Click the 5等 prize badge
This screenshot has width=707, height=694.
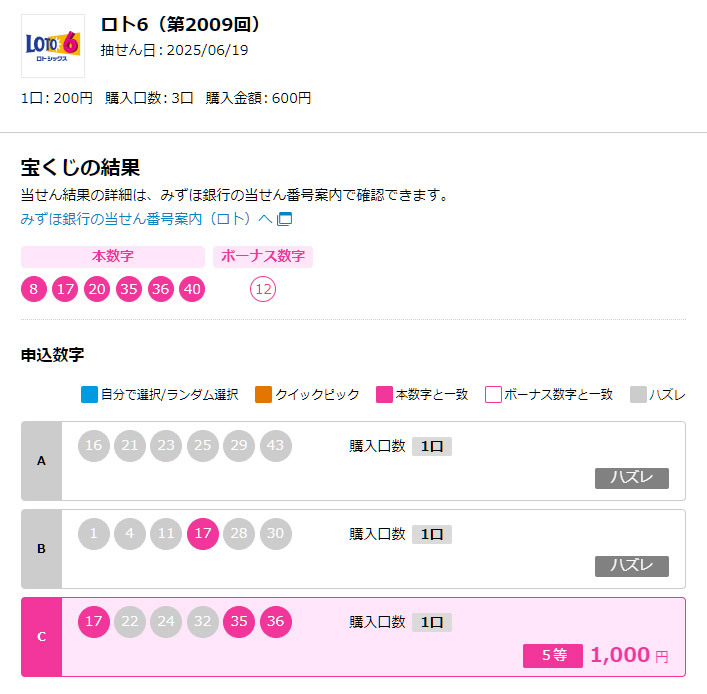[x=553, y=656]
